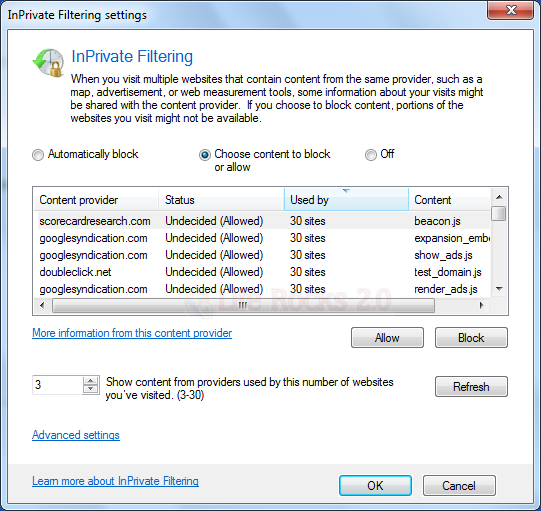This screenshot has width=541, height=511.
Task: Click the test_domain.js content cell
Action: click(447, 272)
